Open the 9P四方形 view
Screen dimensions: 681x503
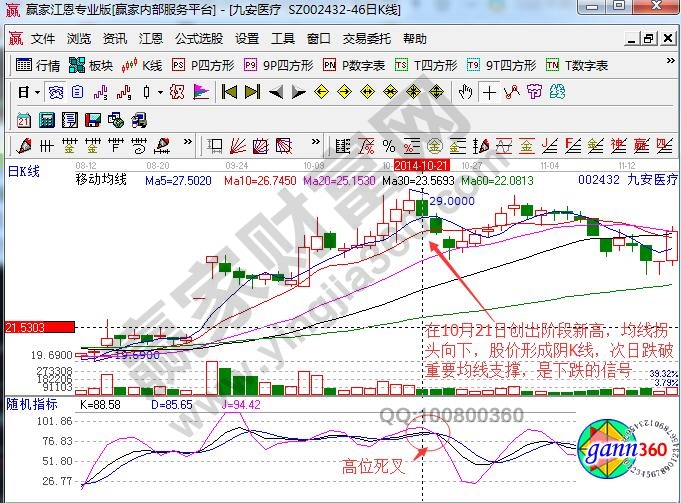point(278,66)
